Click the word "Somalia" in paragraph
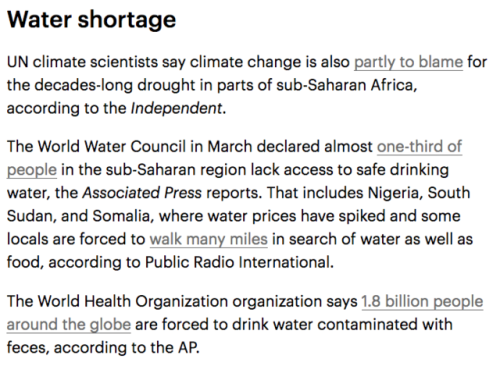This screenshot has height=366, width=500. tap(123, 216)
